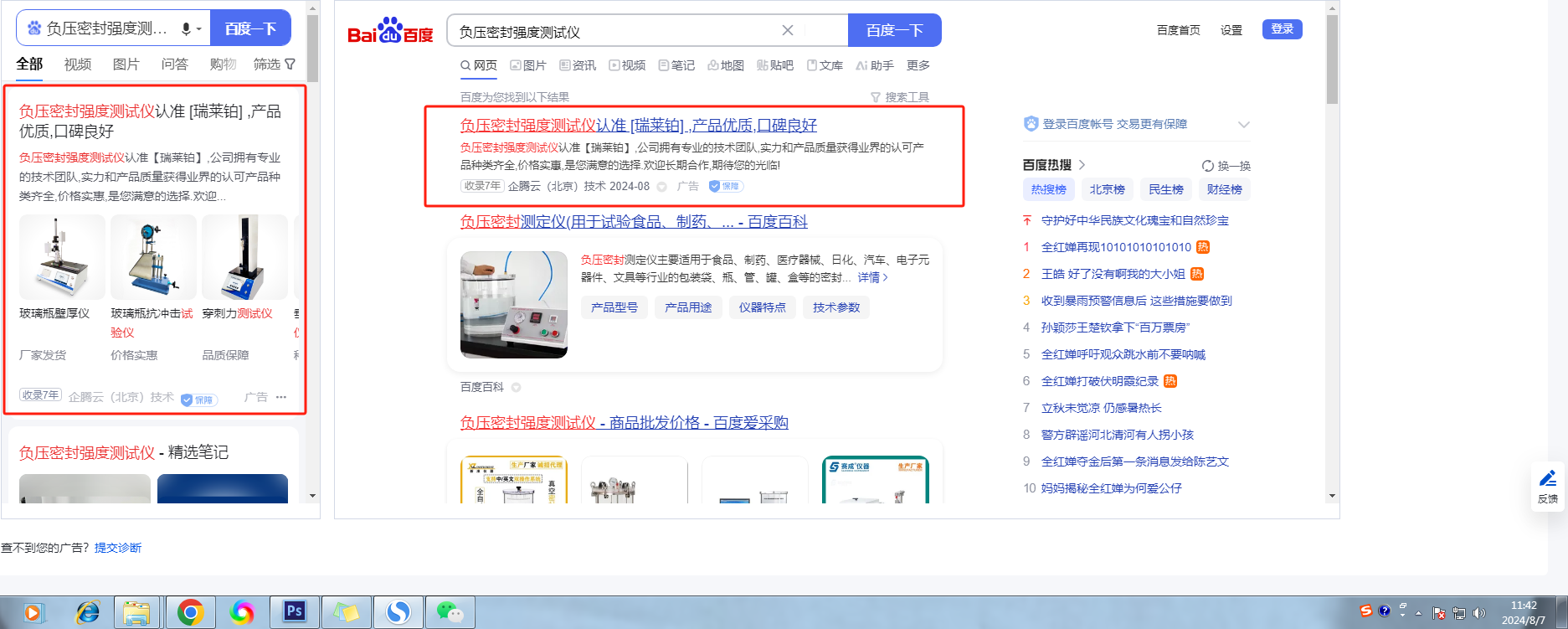Viewport: 1568px width, 629px height.
Task: Open WeChat from the taskbar
Action: (x=450, y=612)
